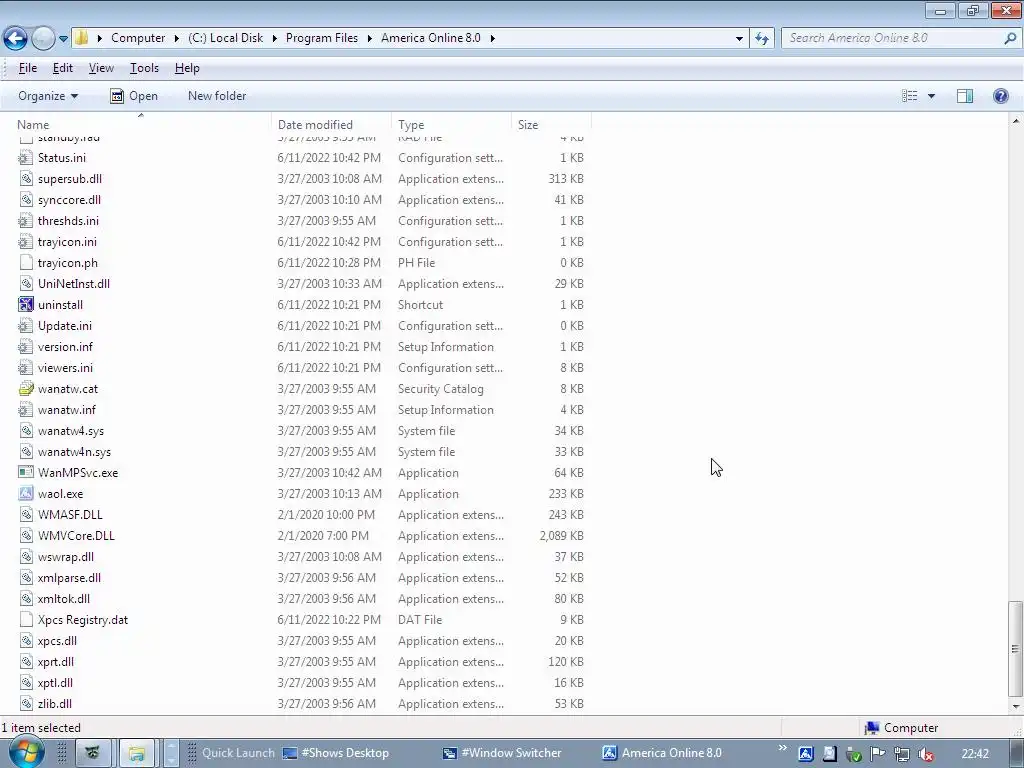1024x768 pixels.
Task: Select the Xpcs Registry.dat file icon
Action: (x=25, y=620)
